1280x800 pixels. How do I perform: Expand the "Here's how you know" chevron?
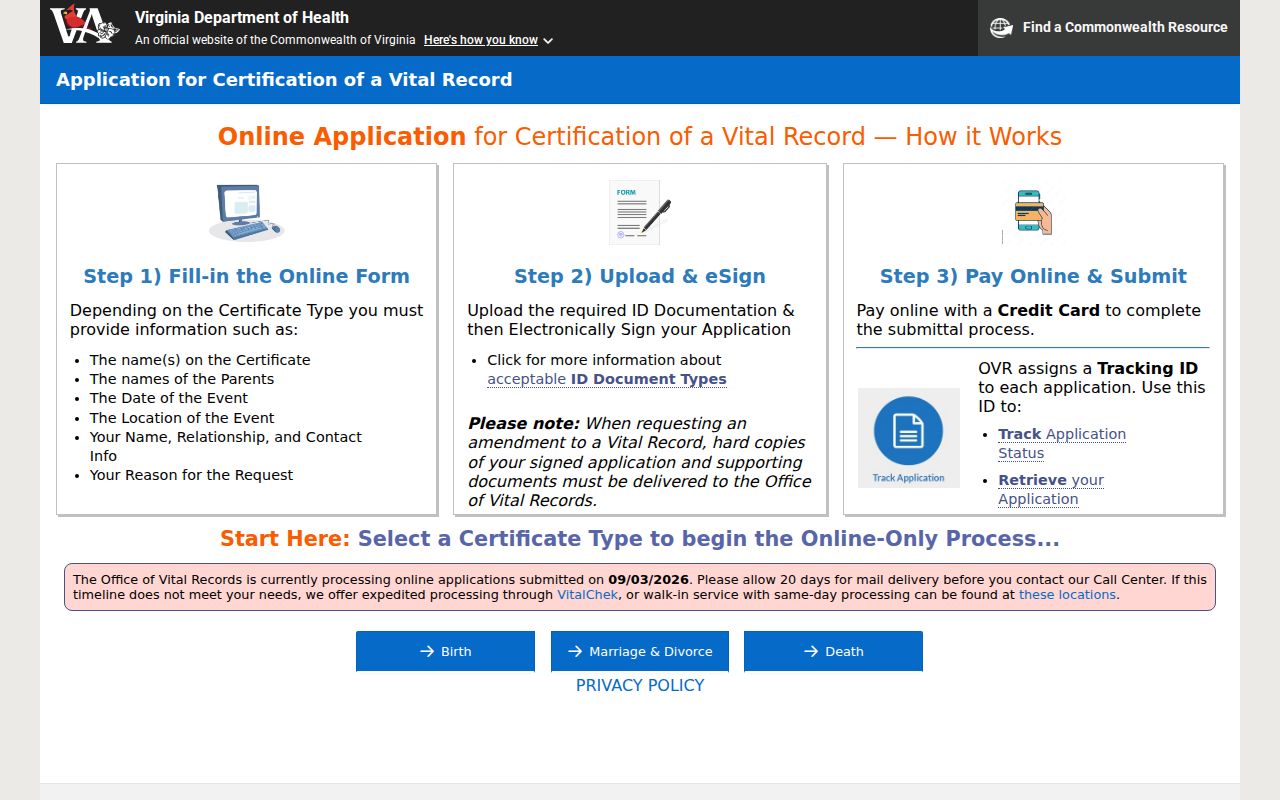(x=548, y=41)
